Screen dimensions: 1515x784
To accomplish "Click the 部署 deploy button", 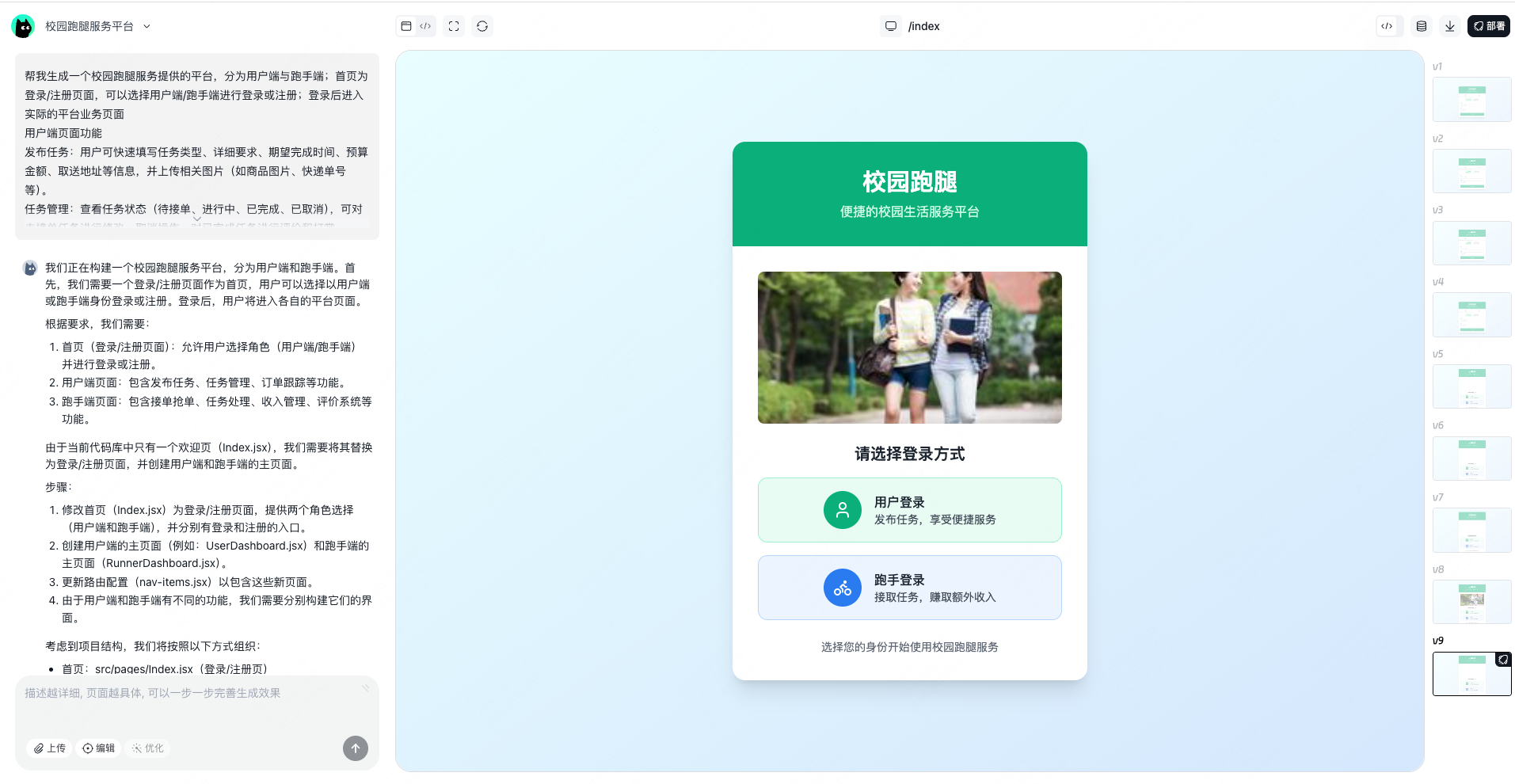I will pyautogui.click(x=1489, y=25).
